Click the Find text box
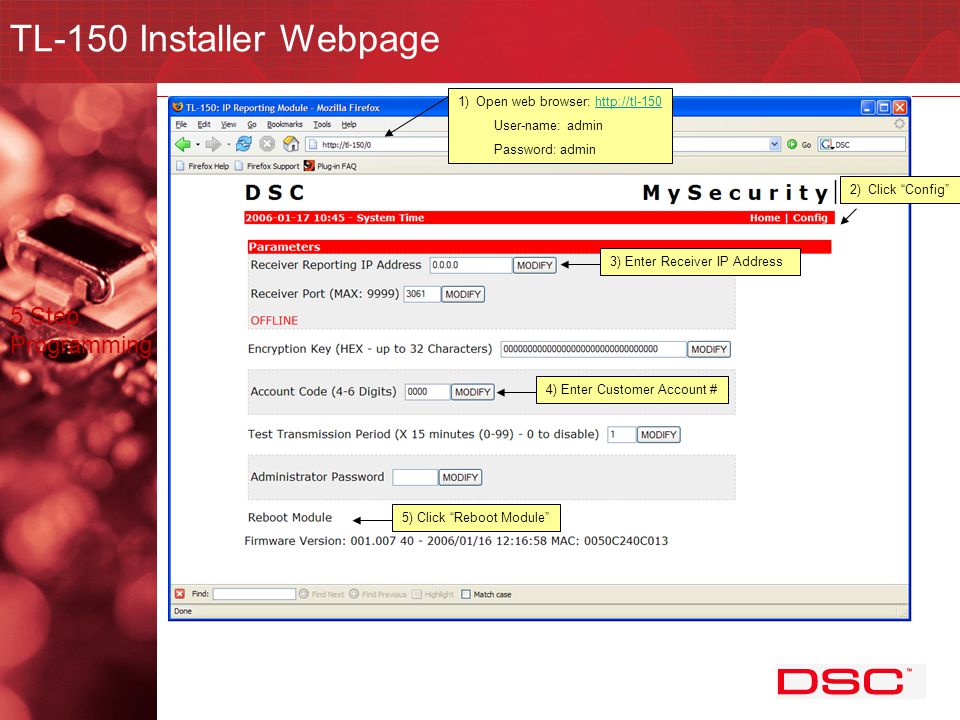The height and width of the screenshot is (720, 960). (254, 594)
